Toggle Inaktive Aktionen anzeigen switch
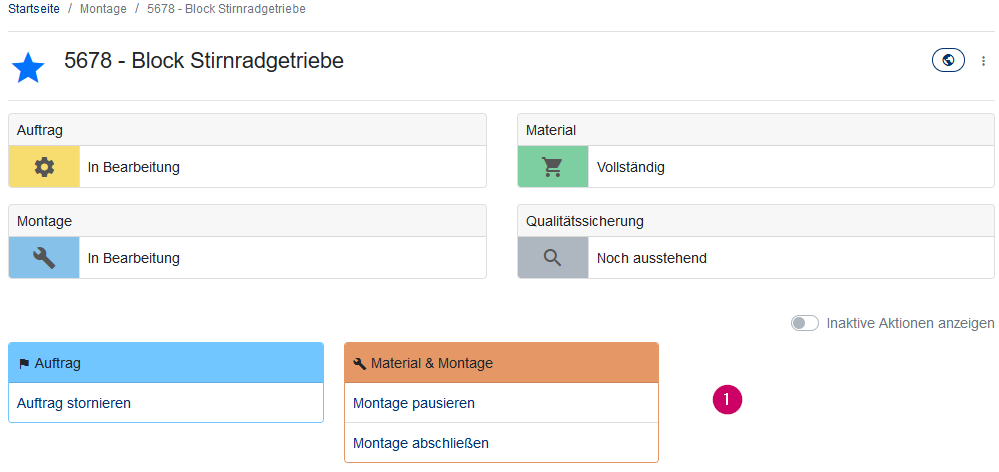 804,323
